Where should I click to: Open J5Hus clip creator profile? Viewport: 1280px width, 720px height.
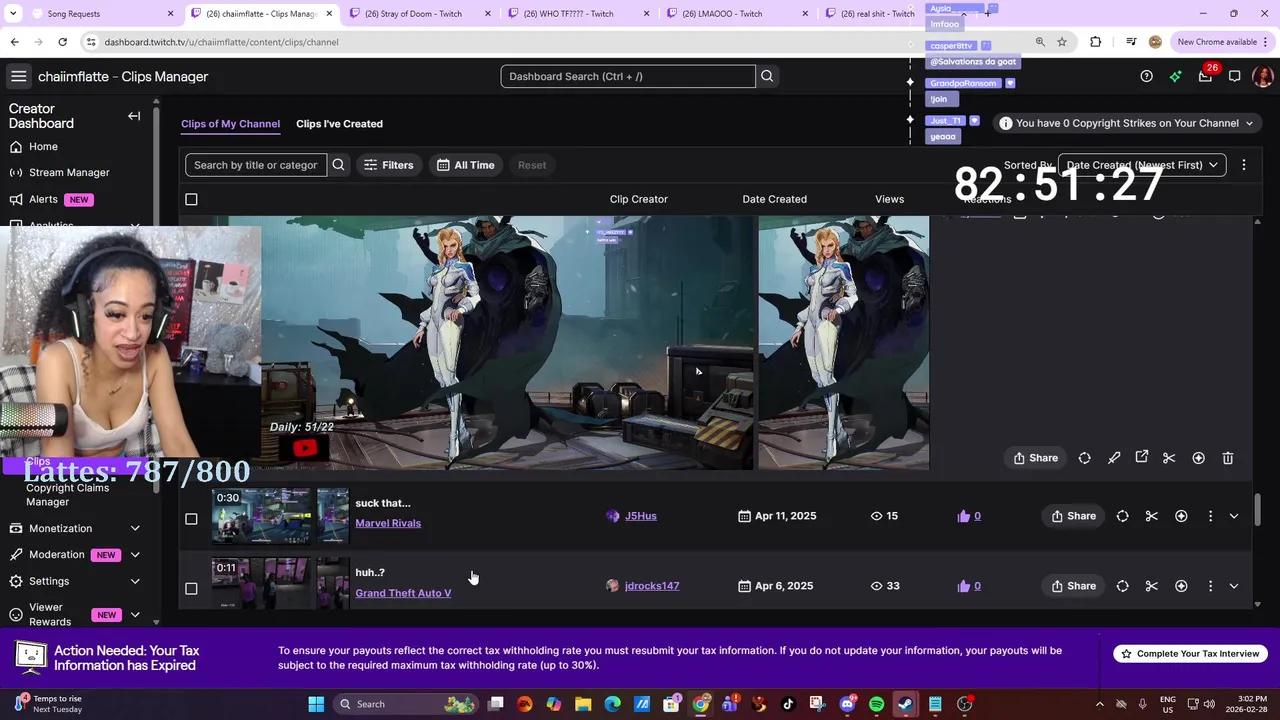pos(641,516)
